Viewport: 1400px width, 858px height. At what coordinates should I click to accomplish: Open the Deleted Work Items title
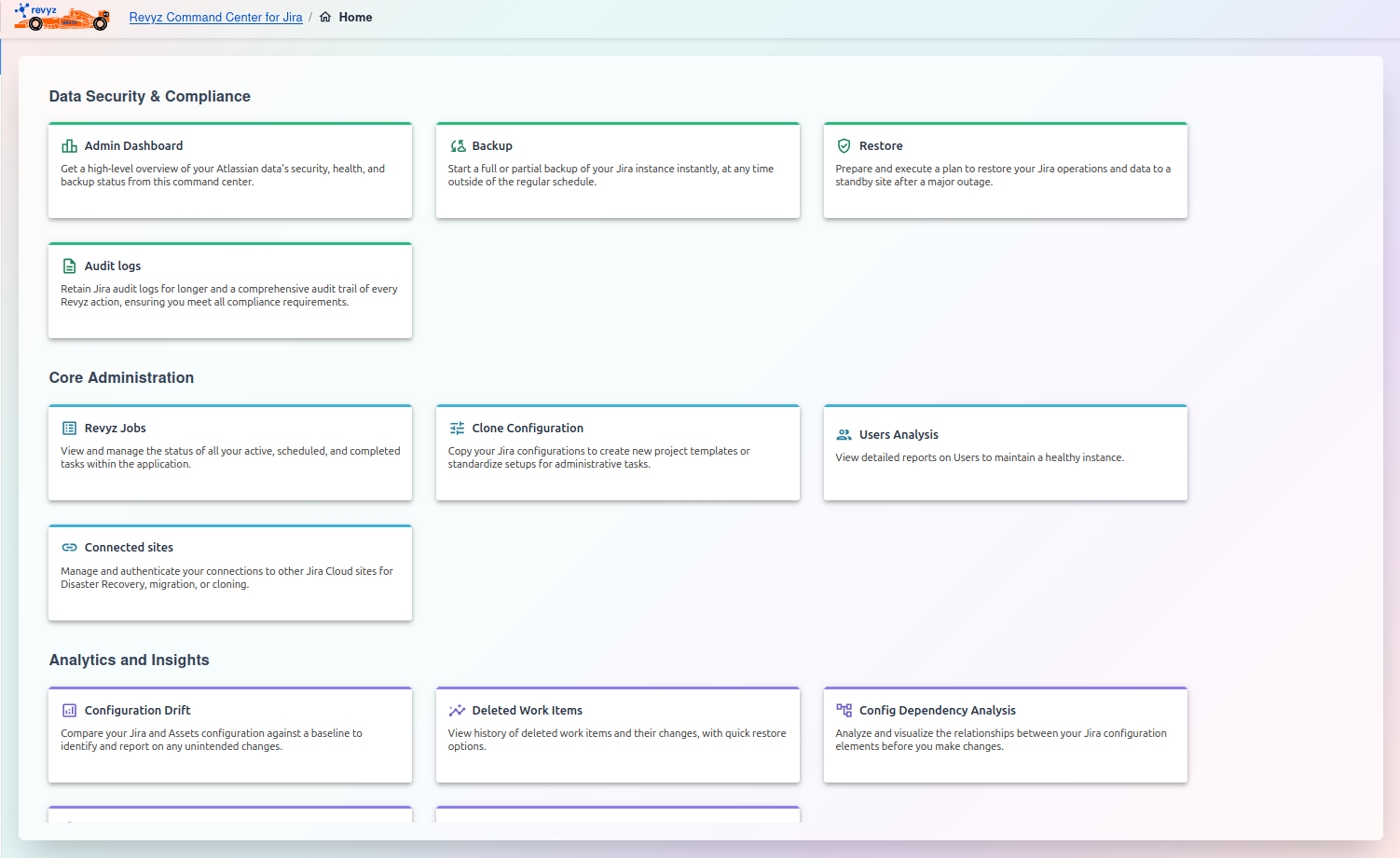point(527,711)
